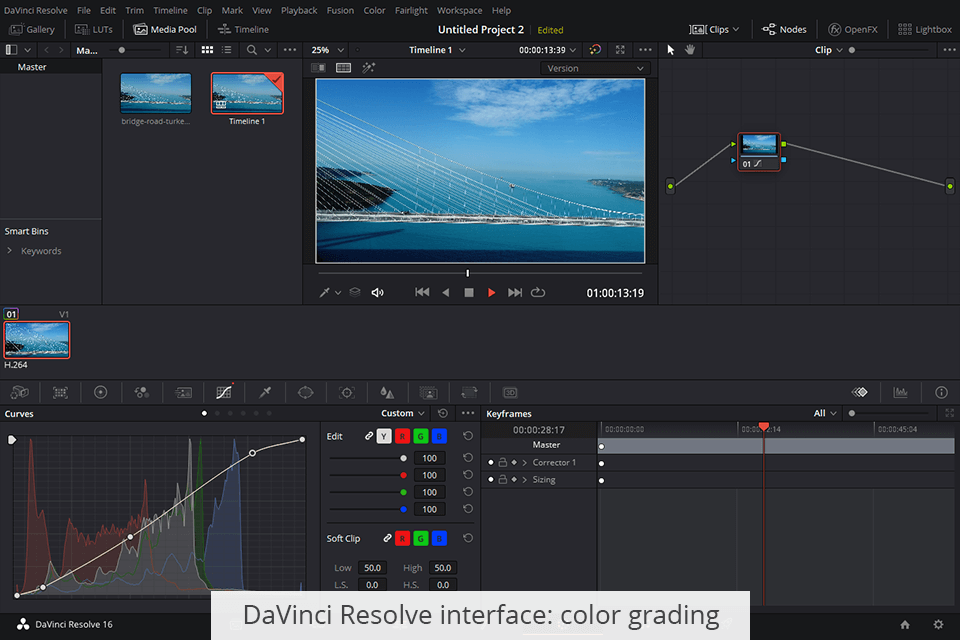Open the Workspace menu
This screenshot has width=960, height=640.
[459, 10]
